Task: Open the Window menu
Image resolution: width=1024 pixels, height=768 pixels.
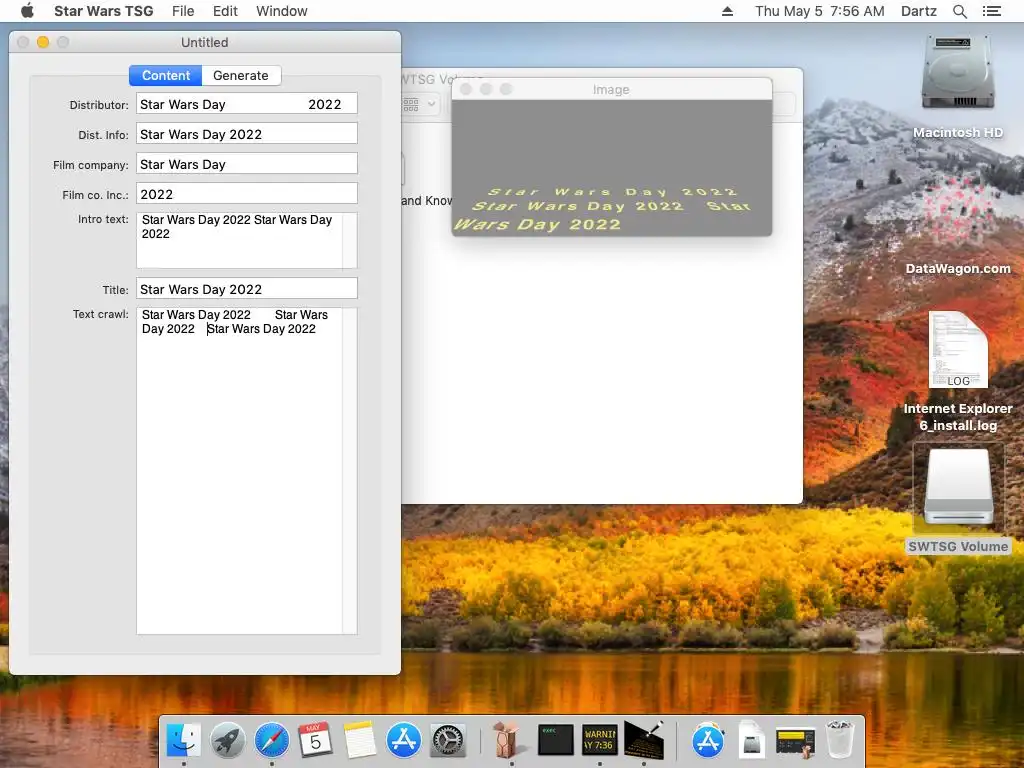Action: click(x=281, y=11)
